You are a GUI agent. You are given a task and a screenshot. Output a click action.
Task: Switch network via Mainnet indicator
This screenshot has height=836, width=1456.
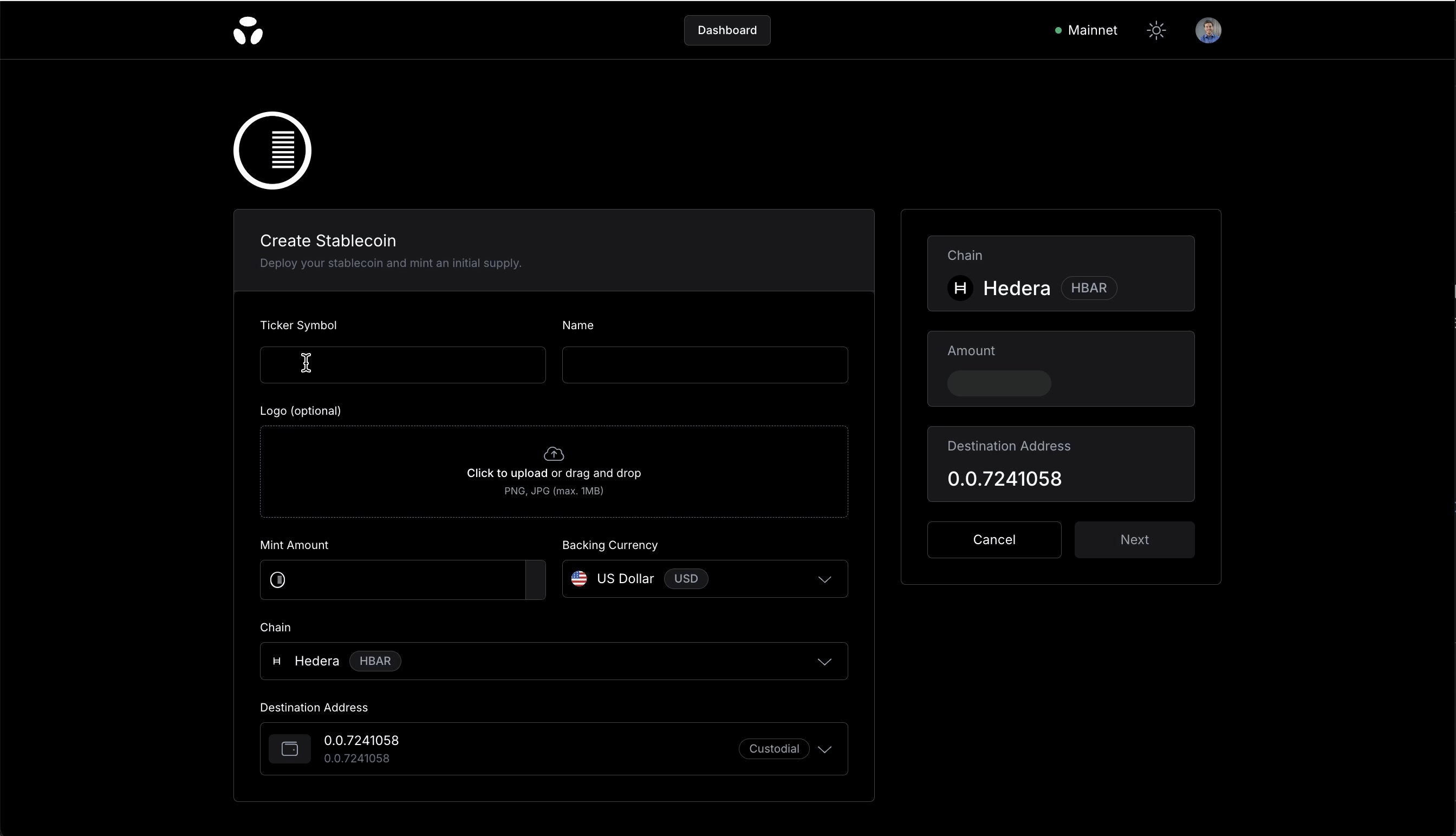(1085, 30)
